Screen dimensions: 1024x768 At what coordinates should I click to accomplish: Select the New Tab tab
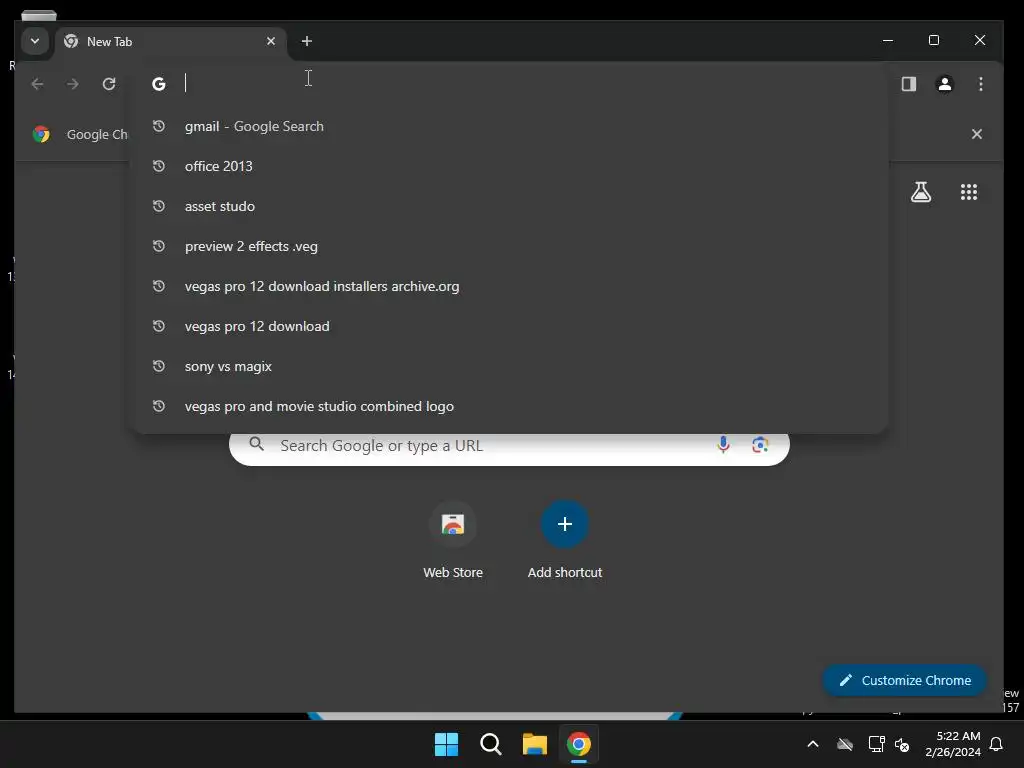pyautogui.click(x=170, y=42)
